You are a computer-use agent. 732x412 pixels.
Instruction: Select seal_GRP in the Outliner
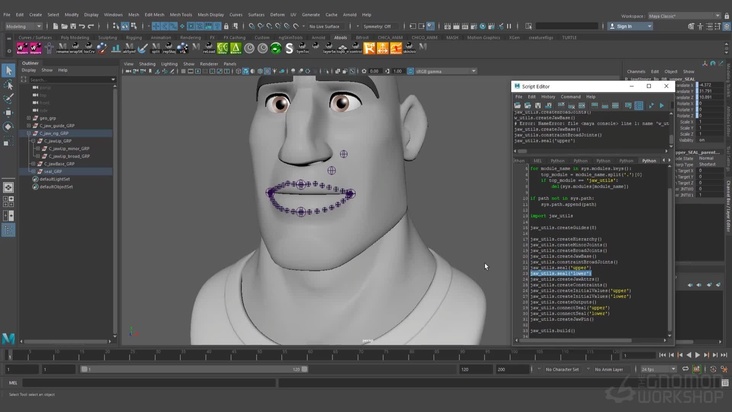[x=51, y=171]
